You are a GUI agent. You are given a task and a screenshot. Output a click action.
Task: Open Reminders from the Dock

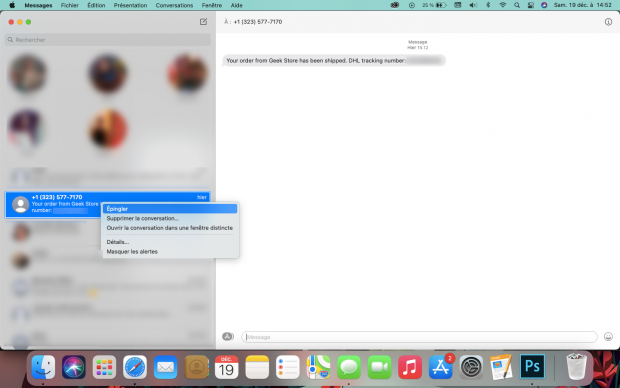(287, 367)
